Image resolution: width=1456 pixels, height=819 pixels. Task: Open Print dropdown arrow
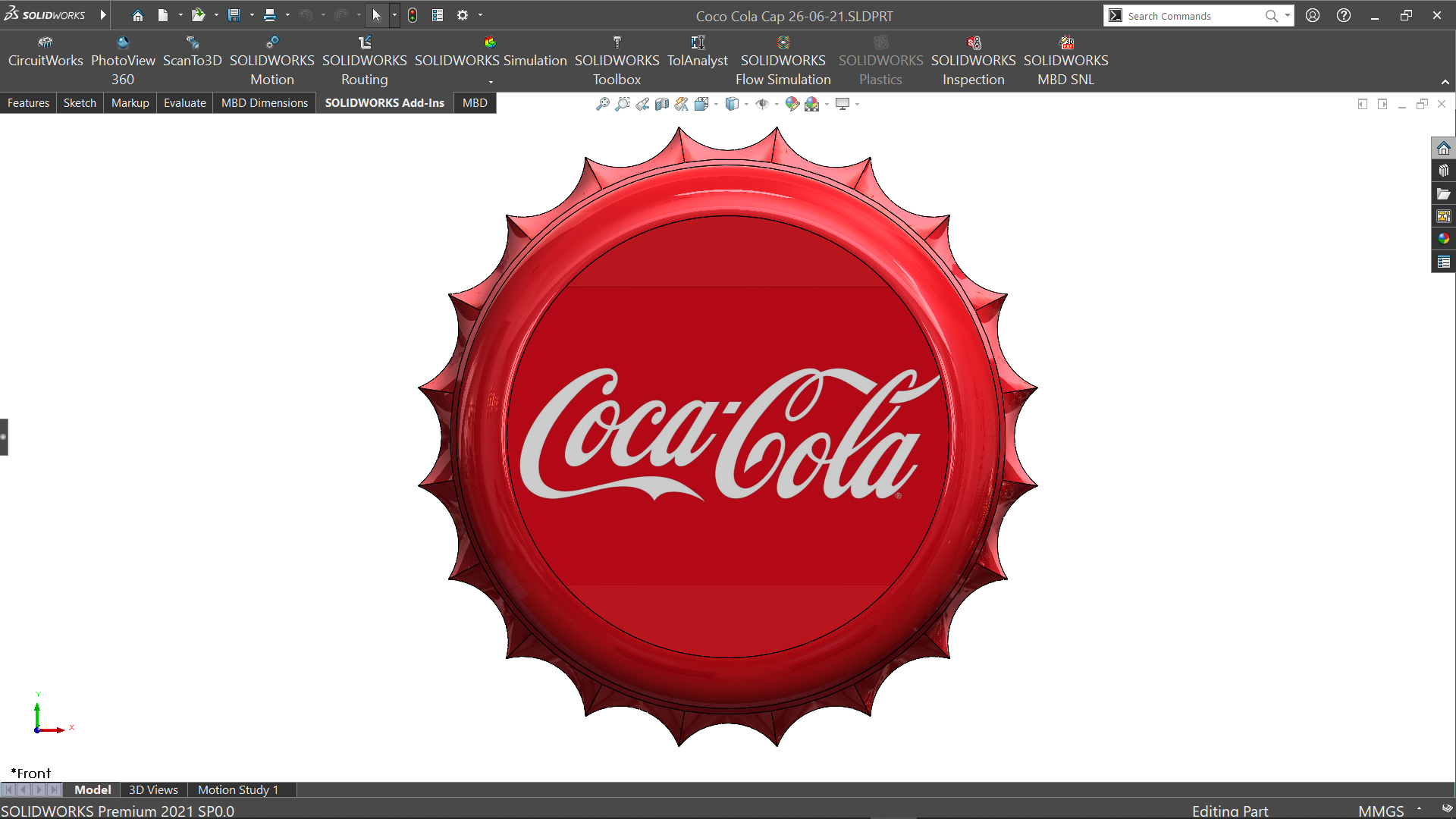287,15
